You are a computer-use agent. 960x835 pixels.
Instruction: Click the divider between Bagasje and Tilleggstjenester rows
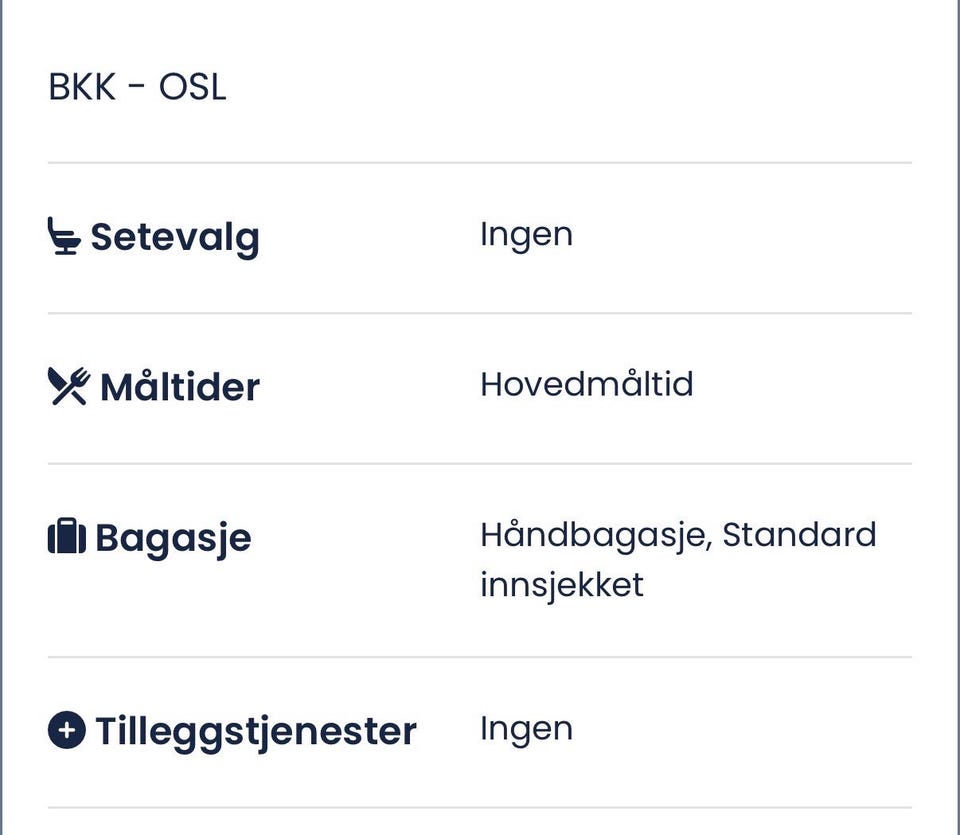coord(480,657)
